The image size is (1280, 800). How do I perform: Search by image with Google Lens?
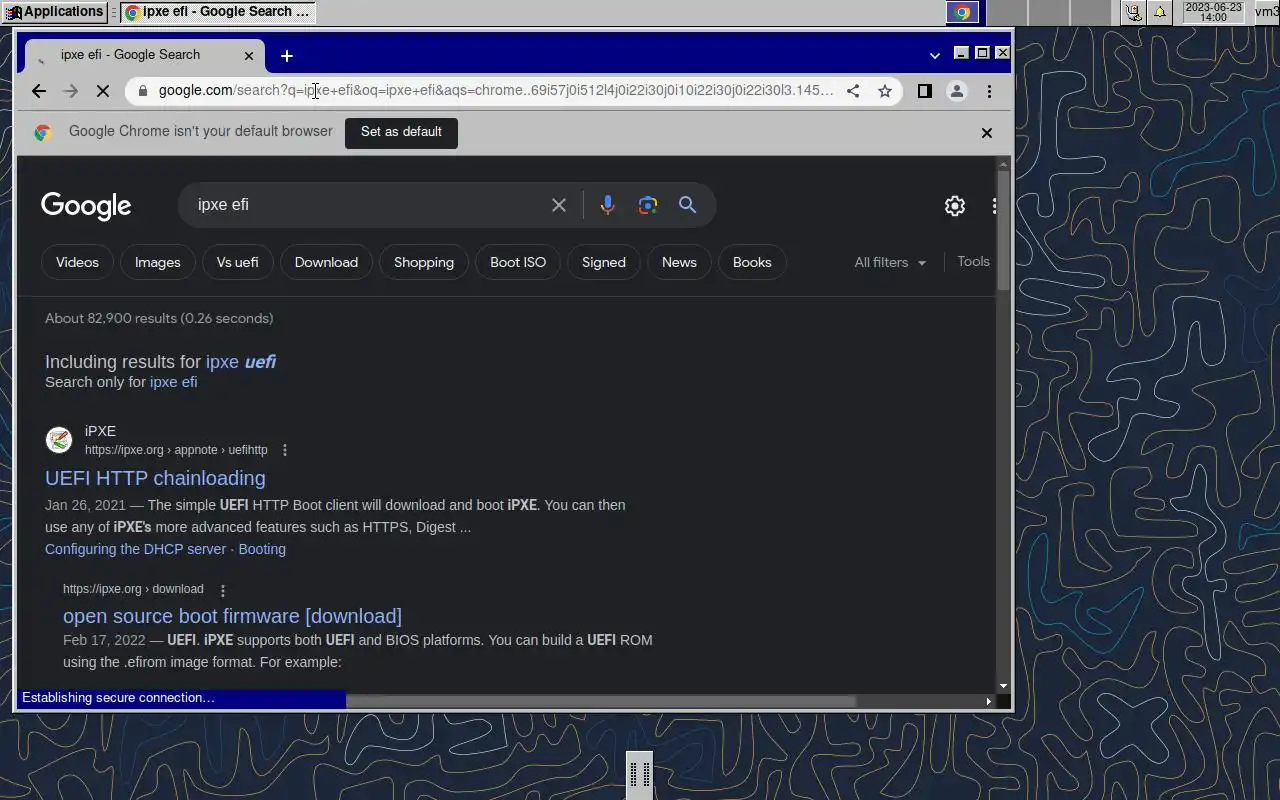pyautogui.click(x=648, y=205)
